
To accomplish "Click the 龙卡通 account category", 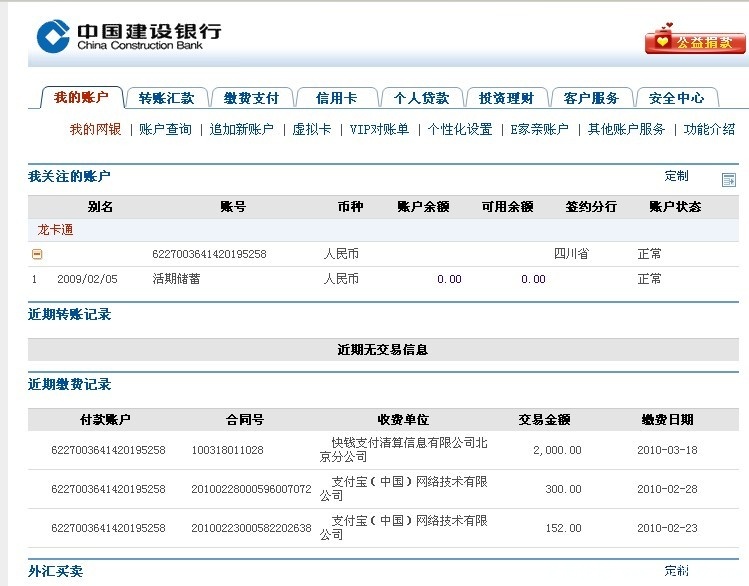I will point(55,230).
